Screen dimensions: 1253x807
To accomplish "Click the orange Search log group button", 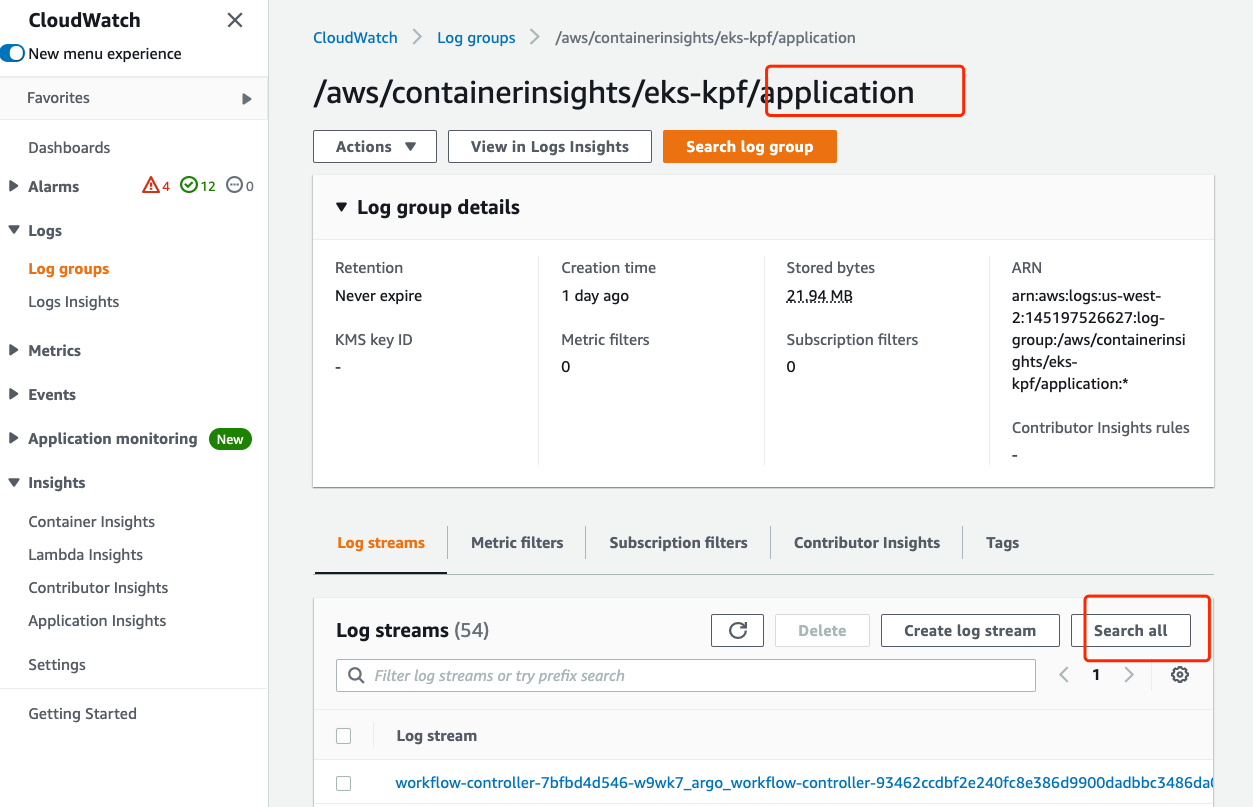I will (x=750, y=146).
